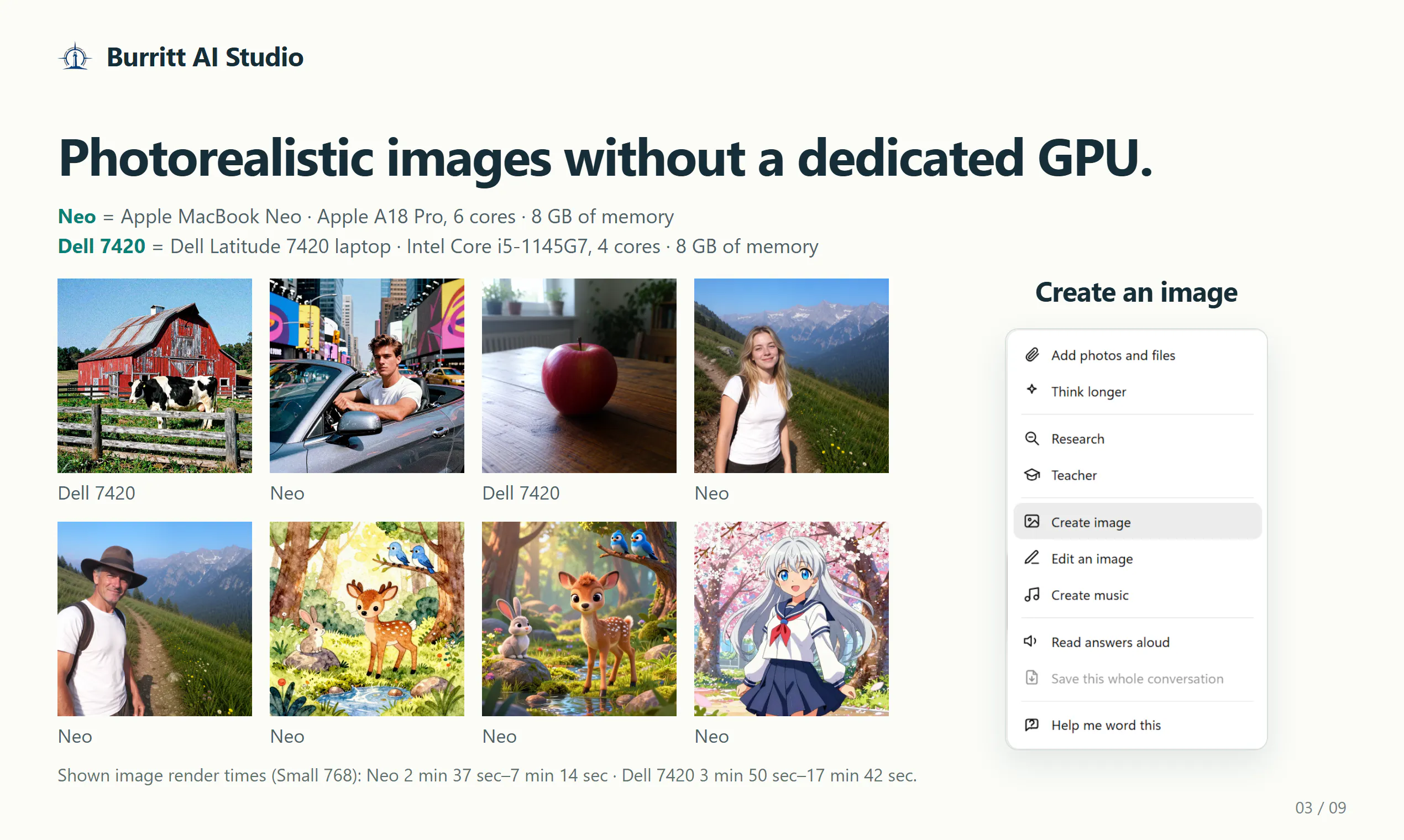Click the speaker icon beside Read answers aloud

(1031, 641)
